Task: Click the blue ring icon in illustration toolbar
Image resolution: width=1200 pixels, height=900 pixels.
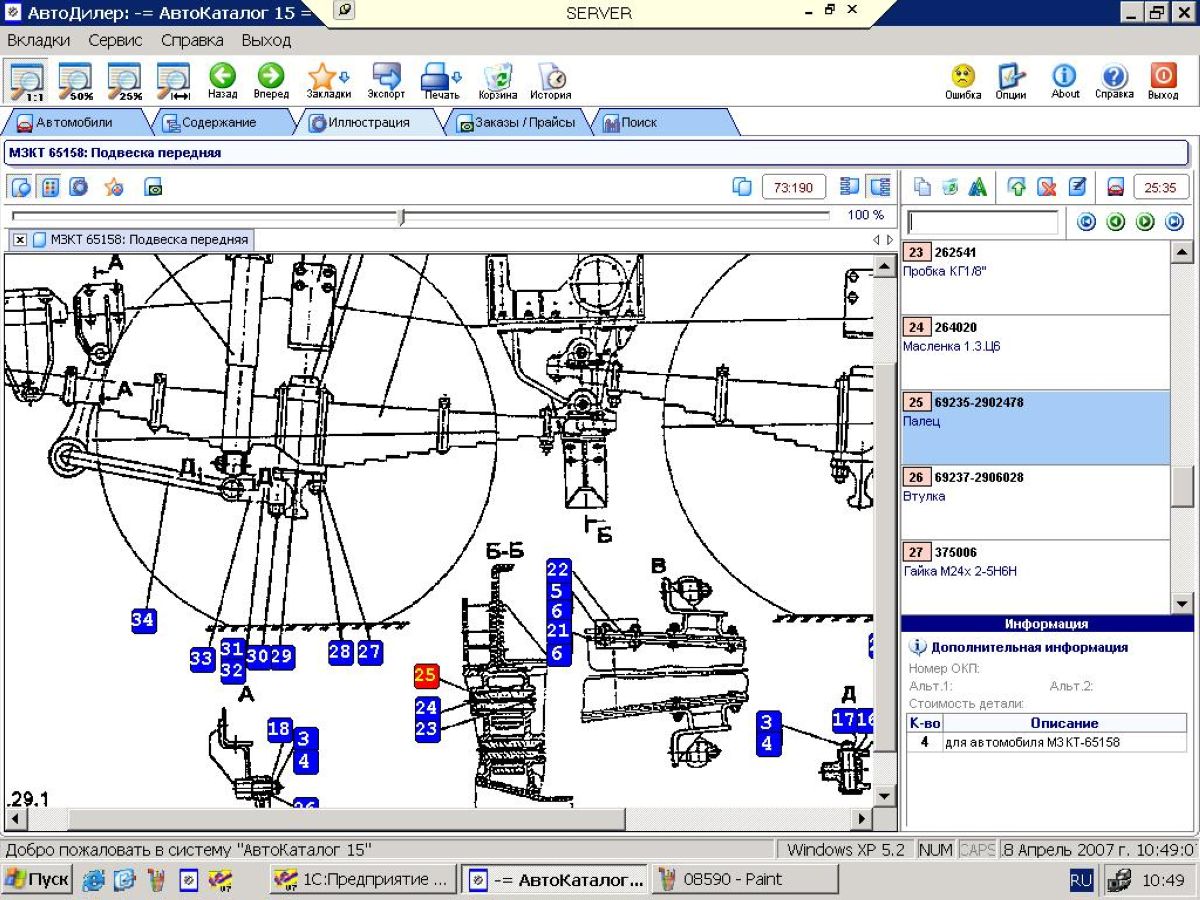Action: click(x=77, y=187)
